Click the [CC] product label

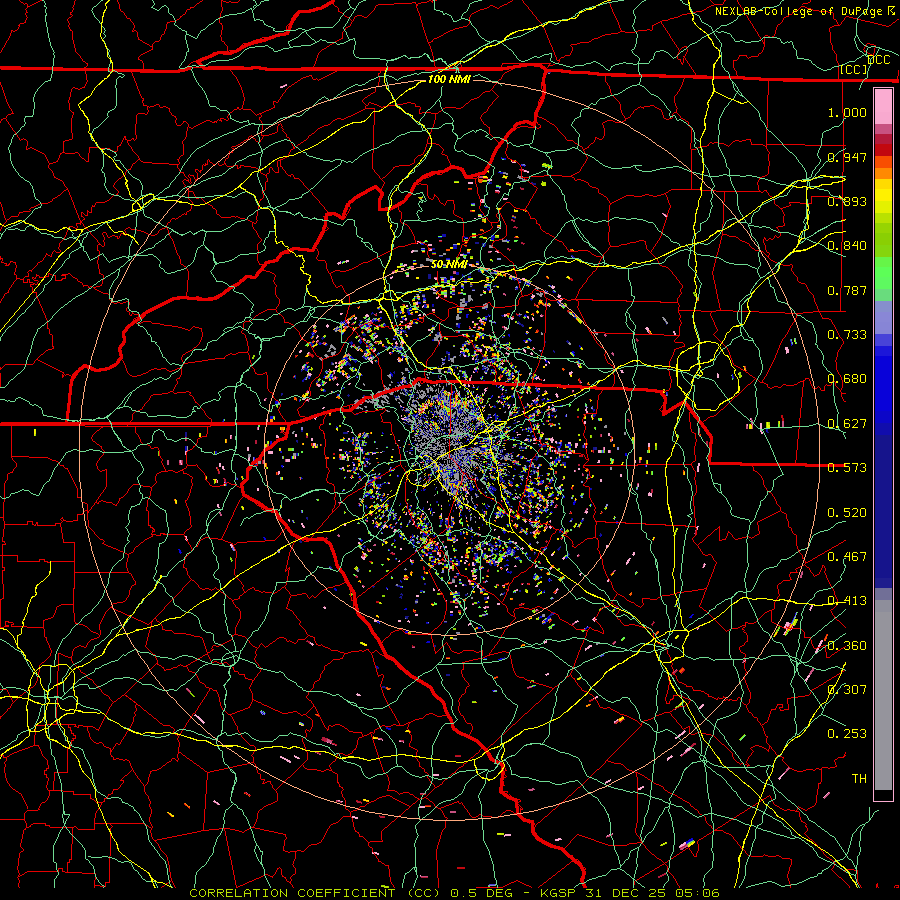click(x=854, y=70)
